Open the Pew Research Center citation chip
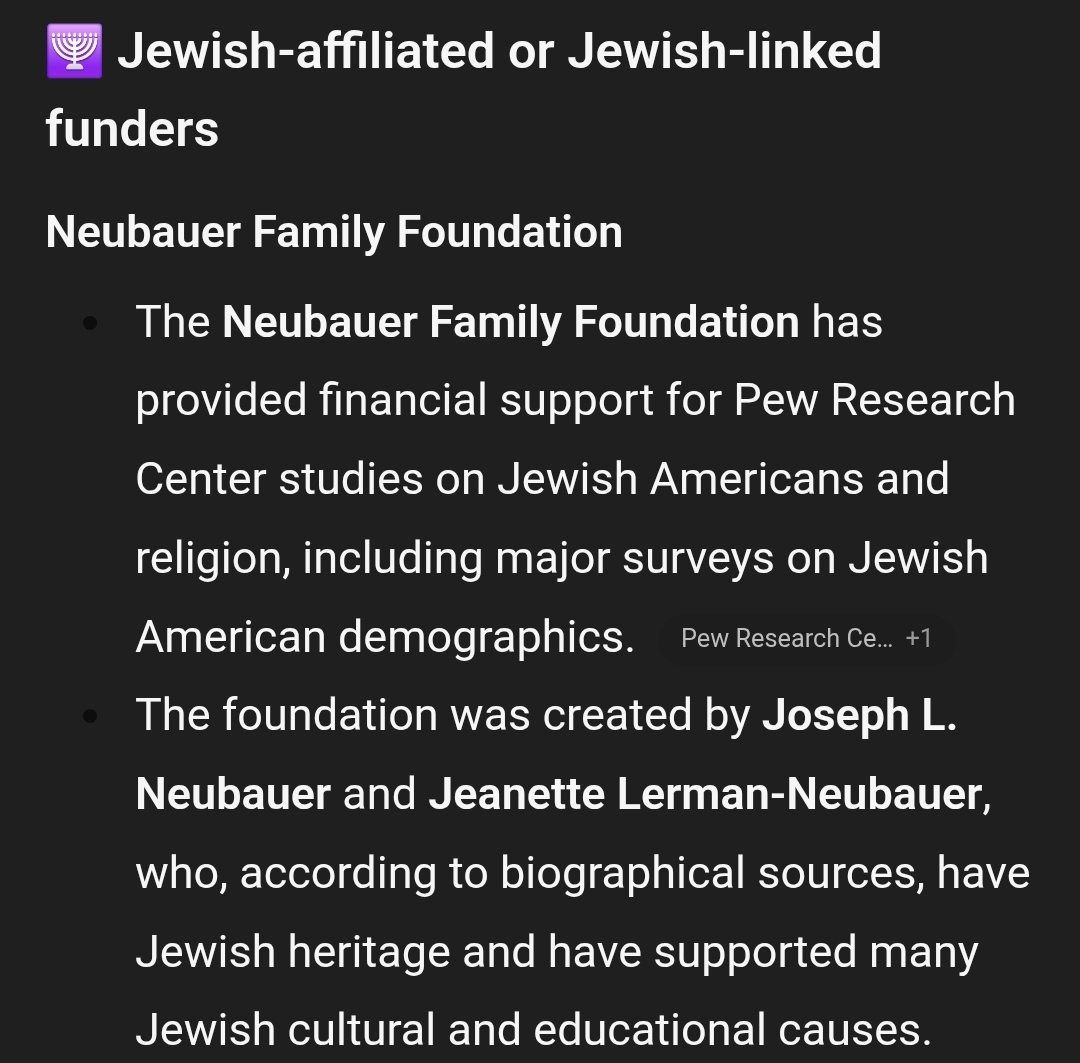 point(785,638)
